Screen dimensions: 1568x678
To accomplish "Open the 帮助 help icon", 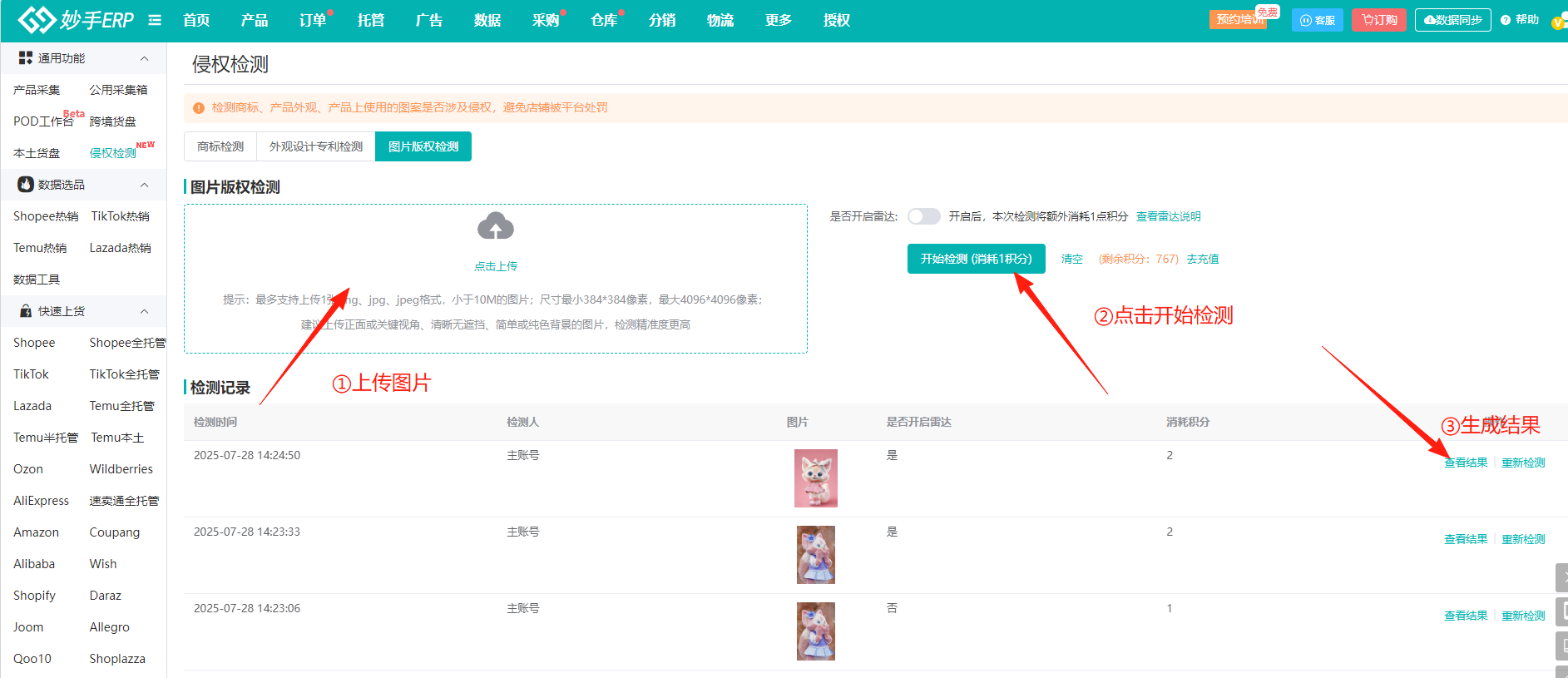I will pos(1506,20).
